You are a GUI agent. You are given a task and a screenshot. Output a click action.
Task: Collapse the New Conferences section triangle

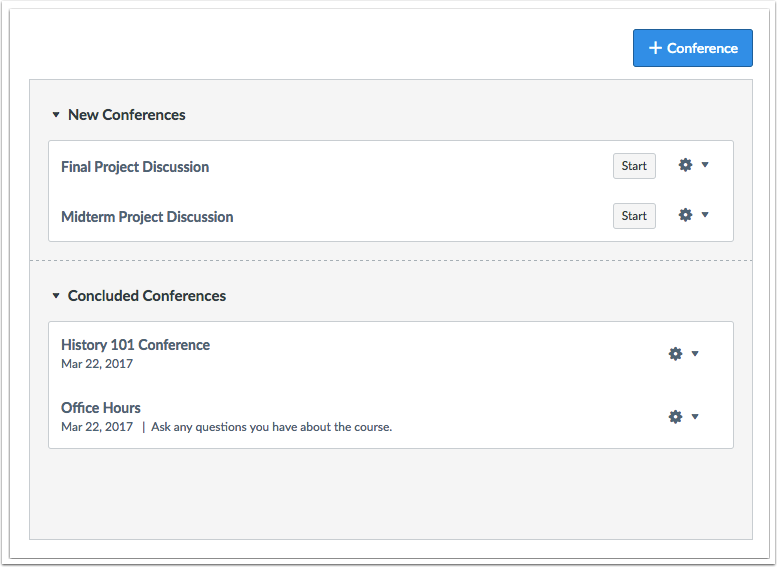point(56,115)
